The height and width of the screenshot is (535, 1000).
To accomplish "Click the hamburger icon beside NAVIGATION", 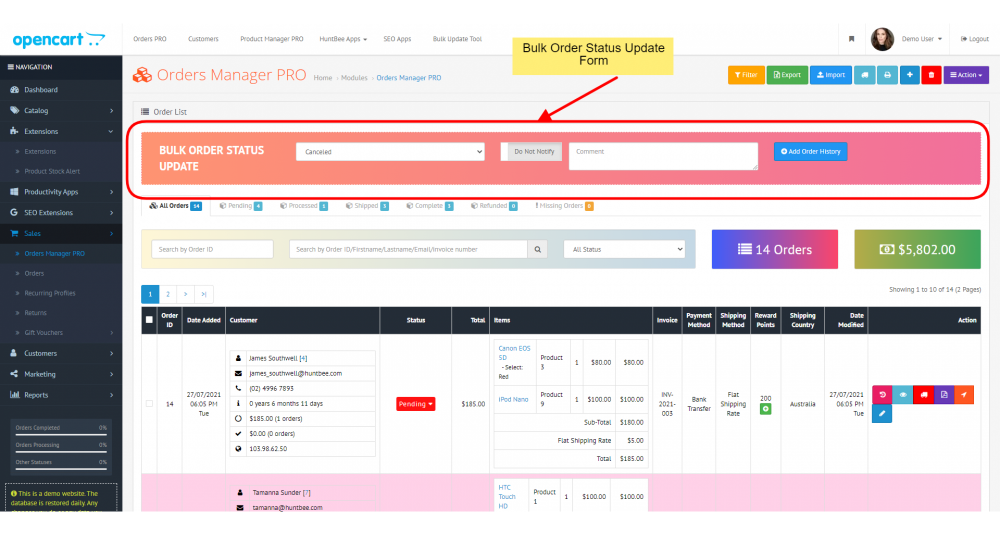I will 10,67.
